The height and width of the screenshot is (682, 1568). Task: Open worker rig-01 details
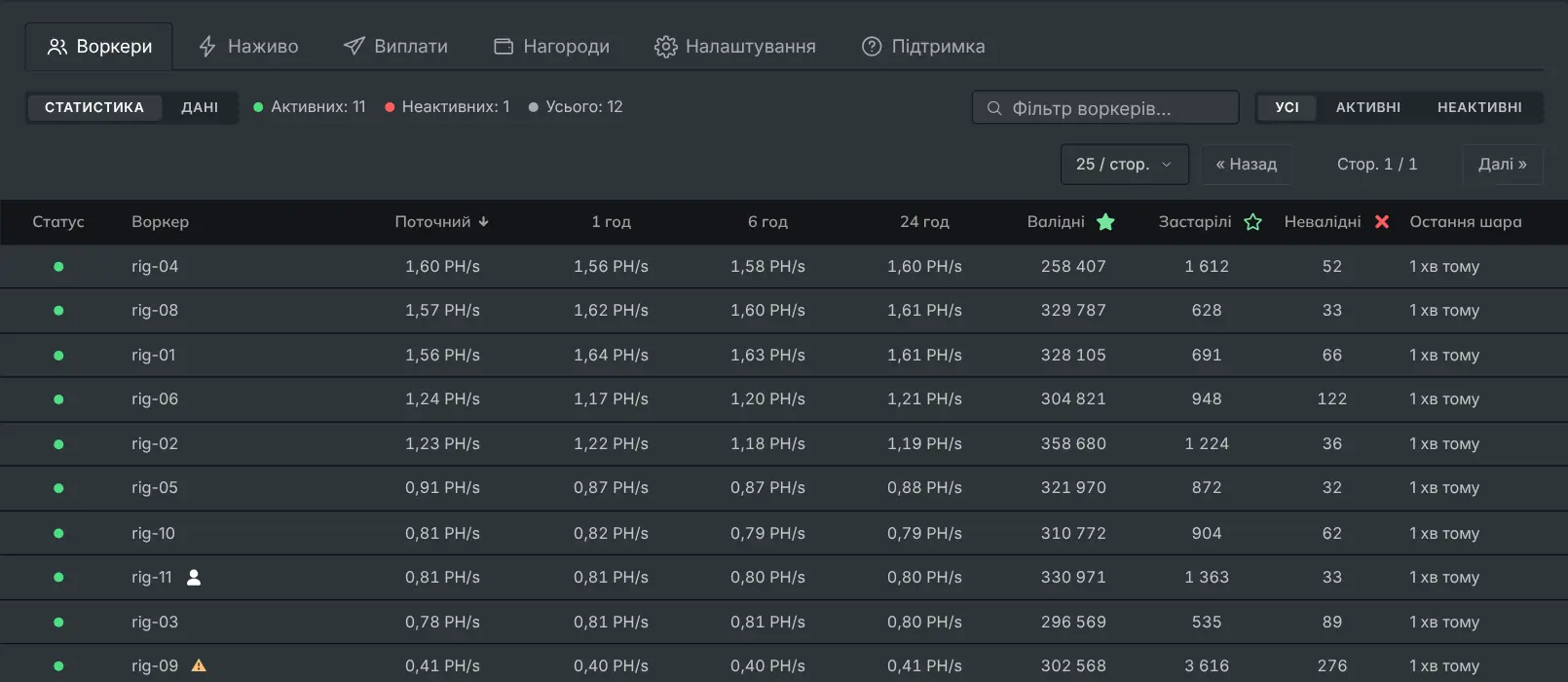point(154,356)
